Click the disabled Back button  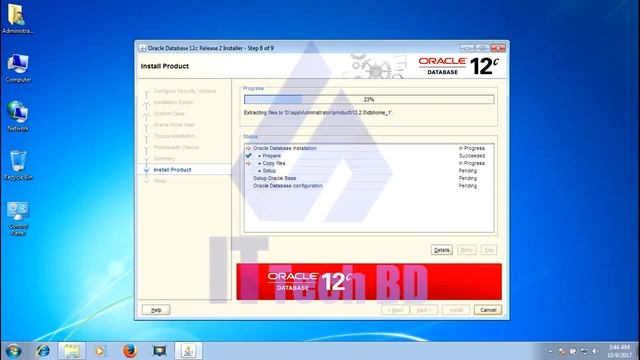click(395, 310)
